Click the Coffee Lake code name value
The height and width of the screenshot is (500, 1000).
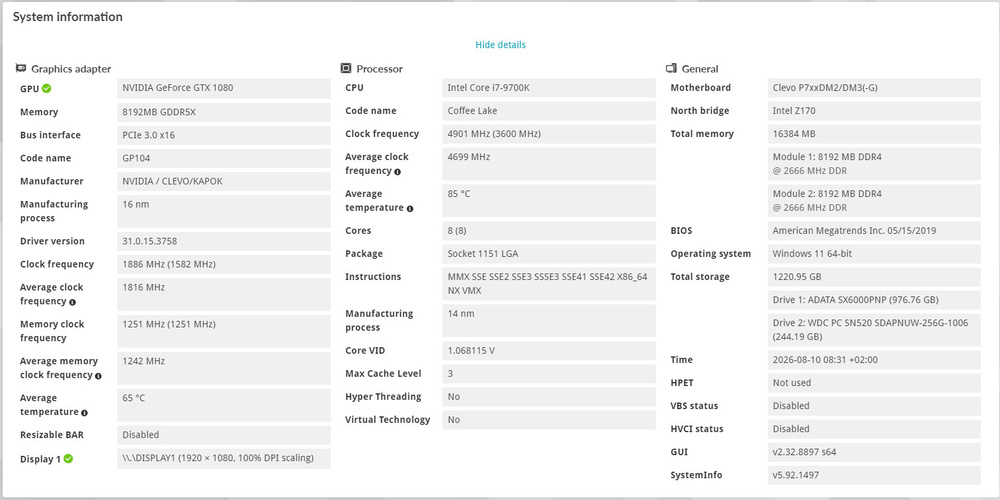tap(549, 111)
